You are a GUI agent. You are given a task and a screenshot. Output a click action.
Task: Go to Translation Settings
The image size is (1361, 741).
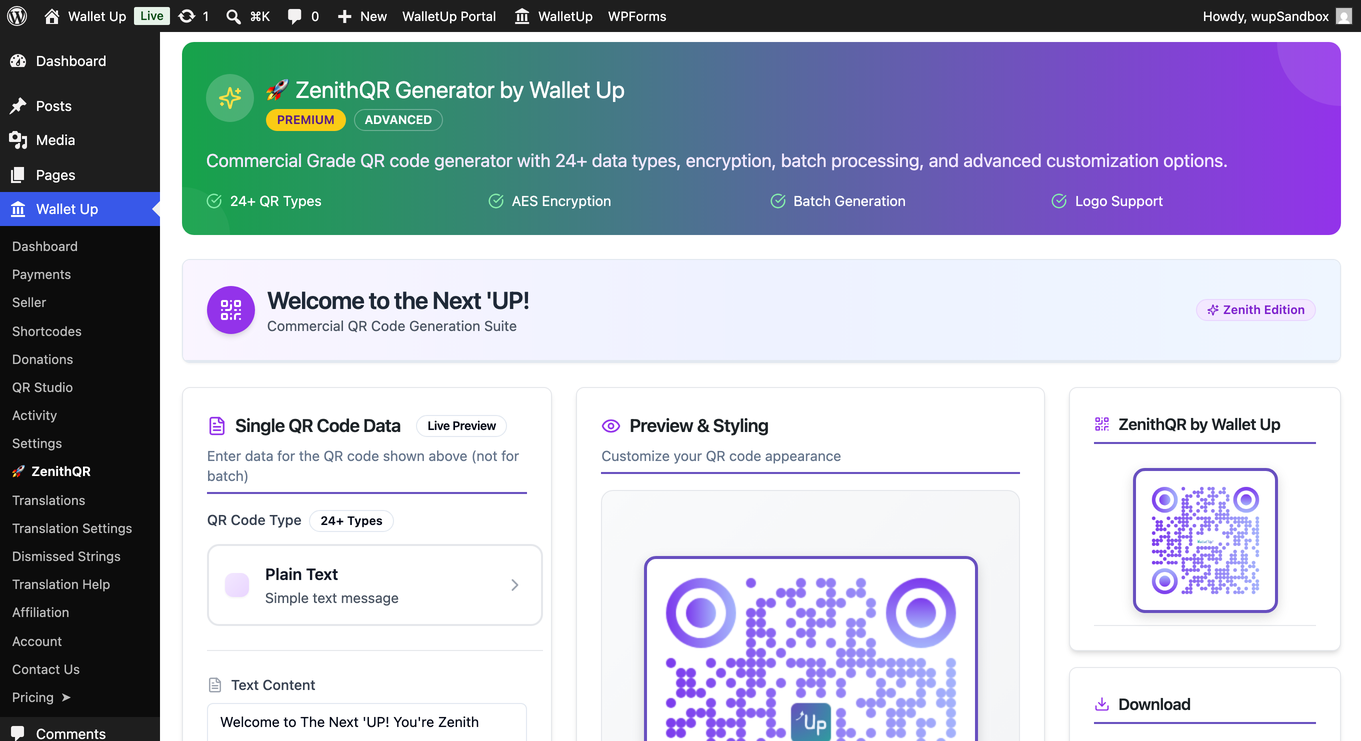tap(72, 528)
